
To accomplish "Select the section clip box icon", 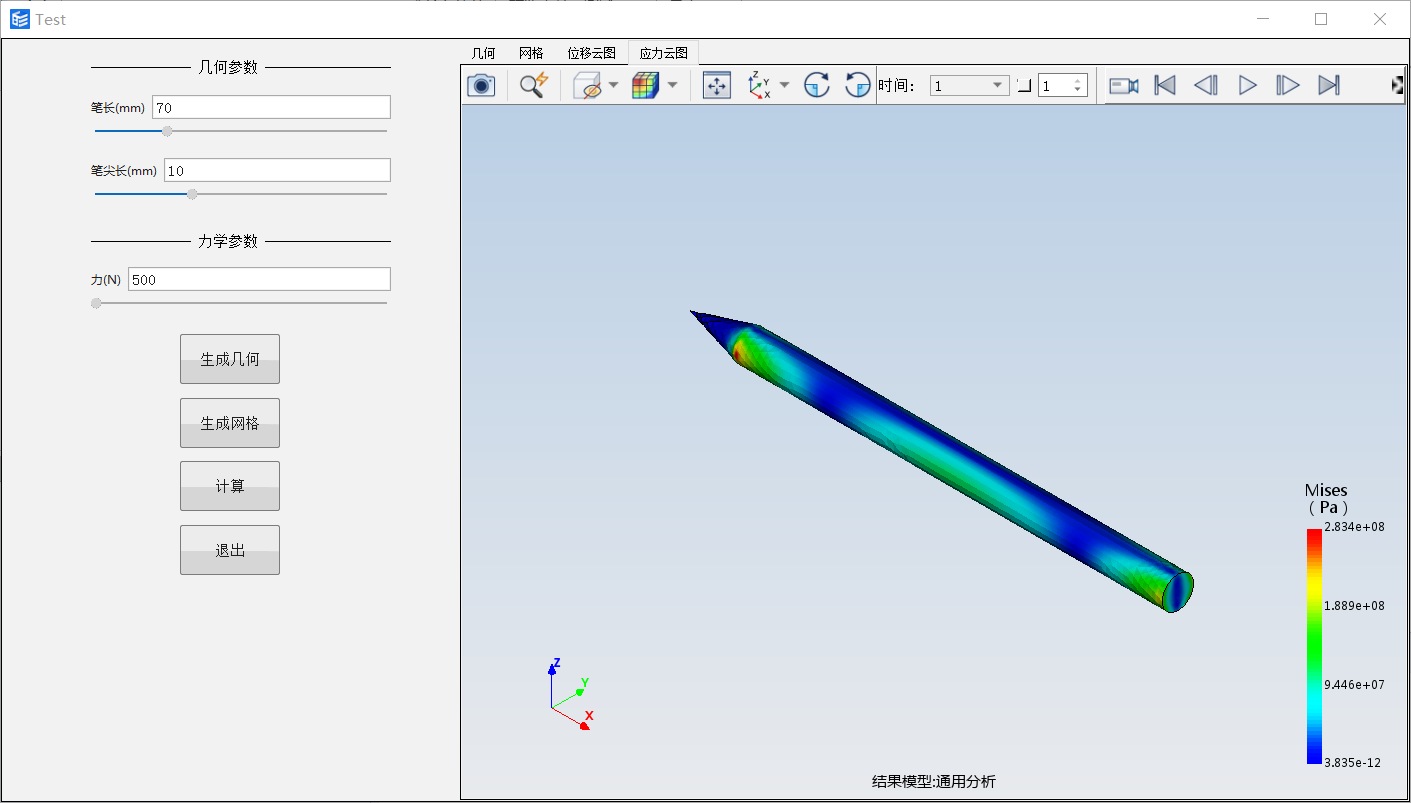I will [x=589, y=86].
